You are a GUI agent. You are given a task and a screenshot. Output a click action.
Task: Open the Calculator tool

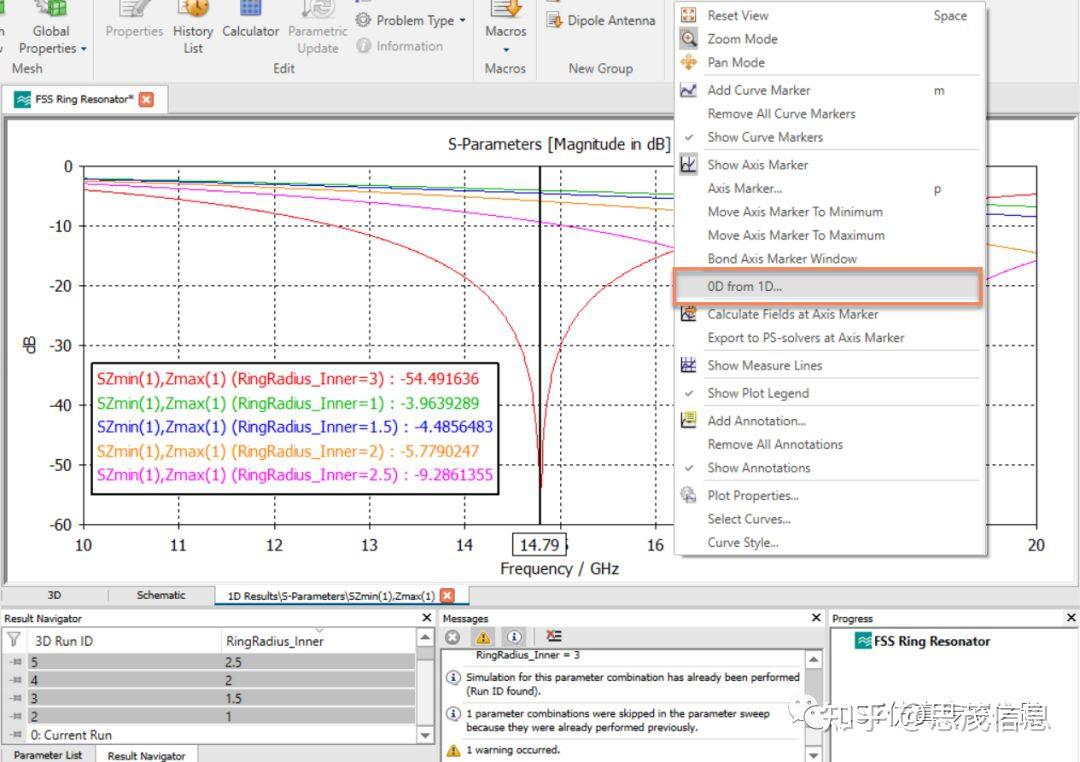250,25
